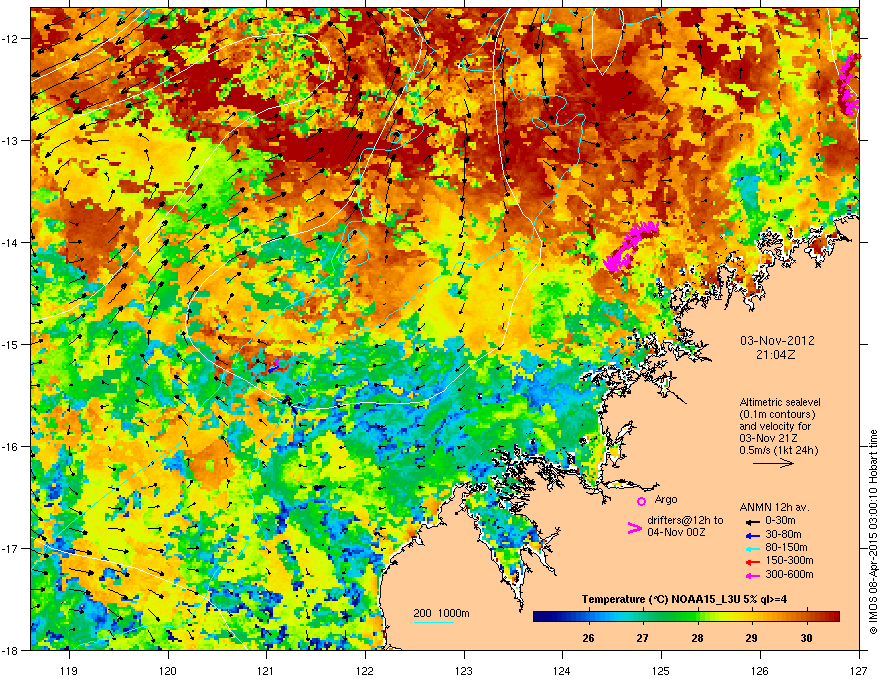Screen dimensions: 880x680
Task: Click the longitude axis label 122
Action: 365,670
